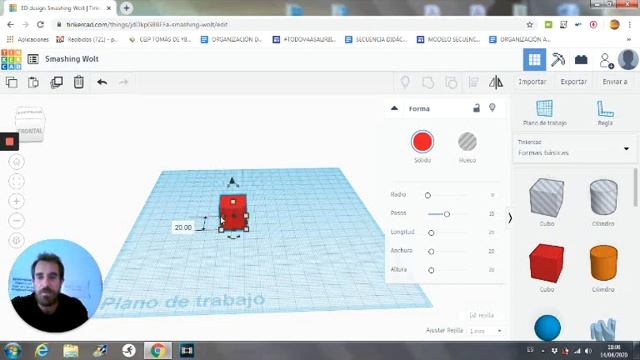Pick the orange Cilindro shape
640x360 pixels.
(603, 263)
